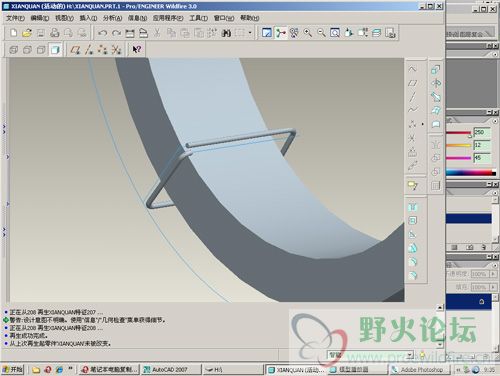Open the H:\ taskbar window
500x376 pixels.
click(233, 369)
